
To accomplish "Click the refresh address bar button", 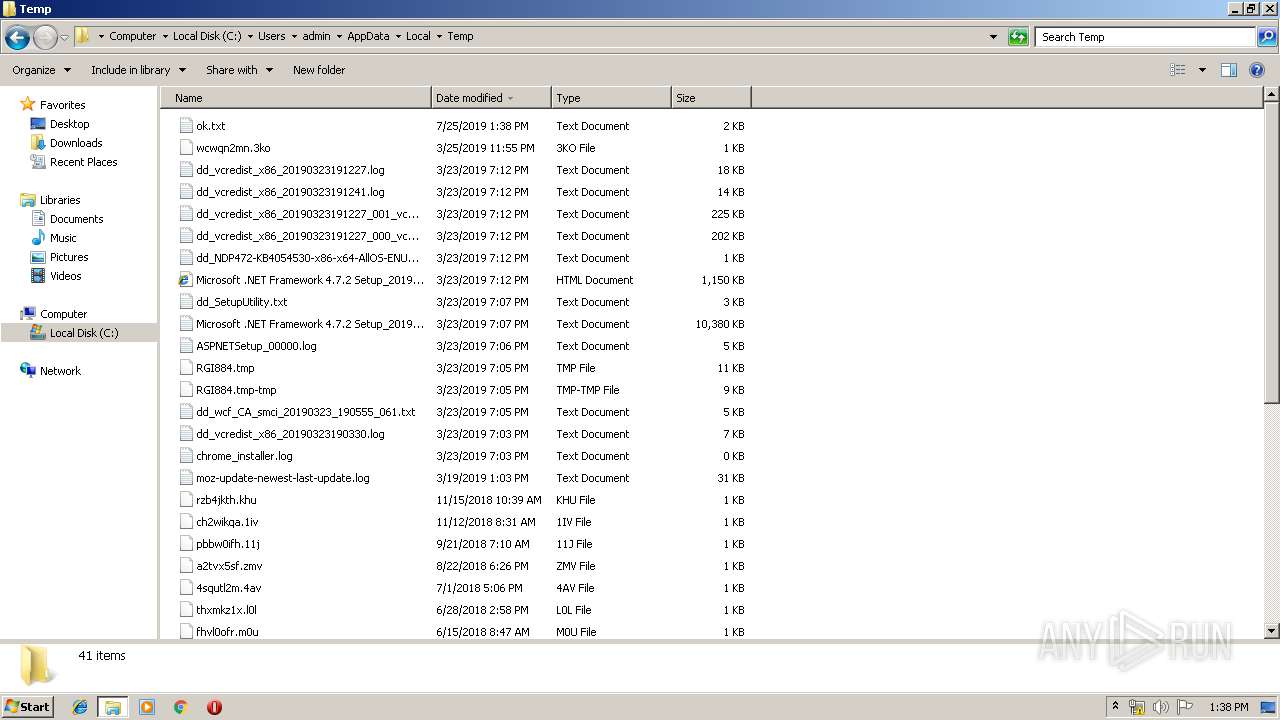I will (1018, 37).
